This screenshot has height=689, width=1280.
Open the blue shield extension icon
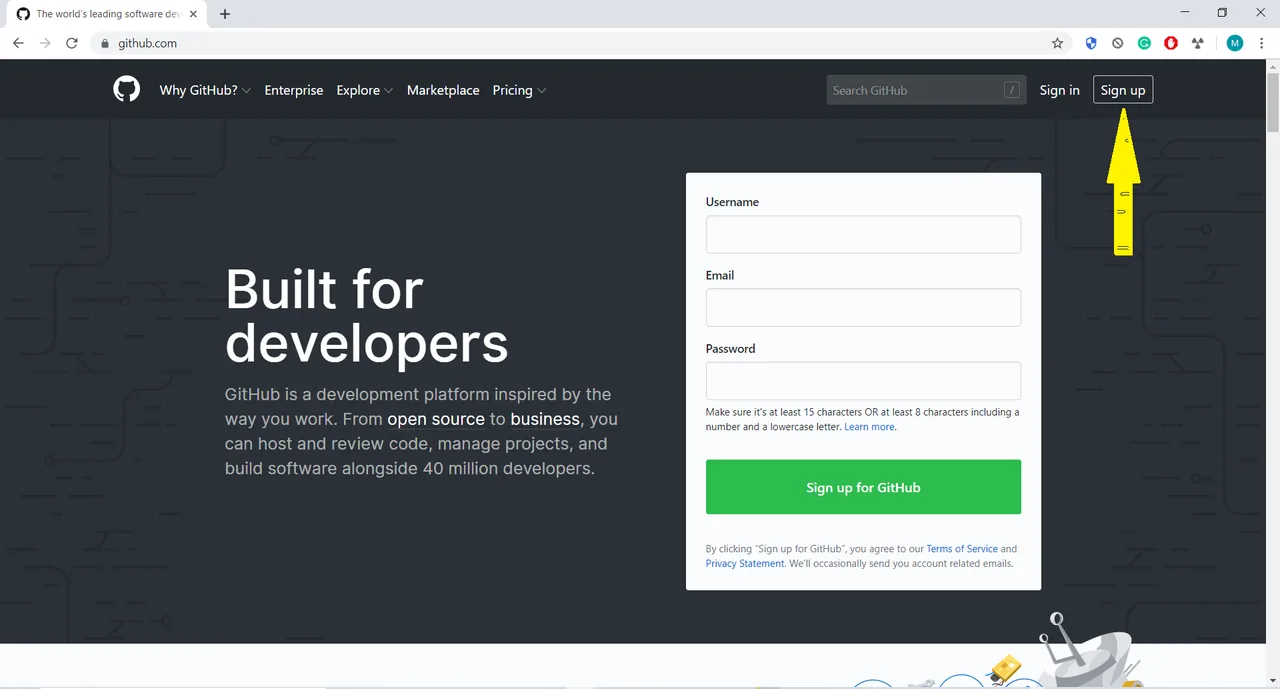[1091, 43]
